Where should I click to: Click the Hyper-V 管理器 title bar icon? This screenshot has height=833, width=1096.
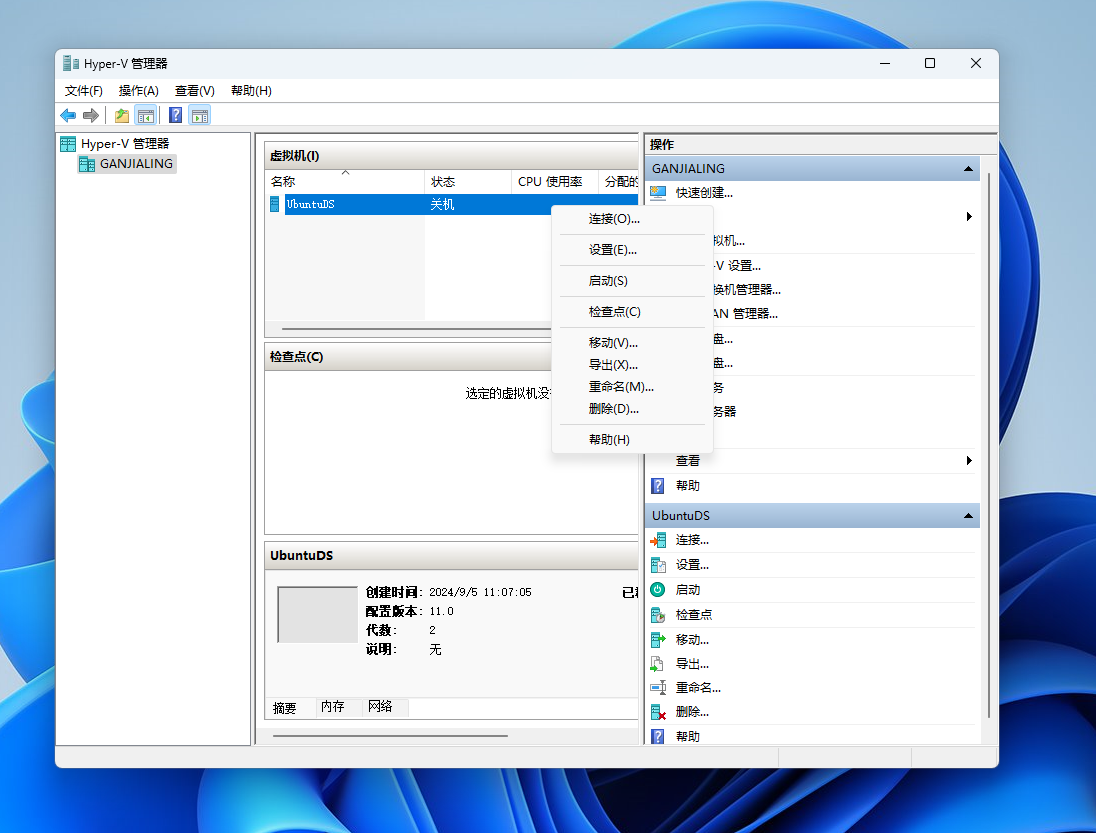pos(71,64)
